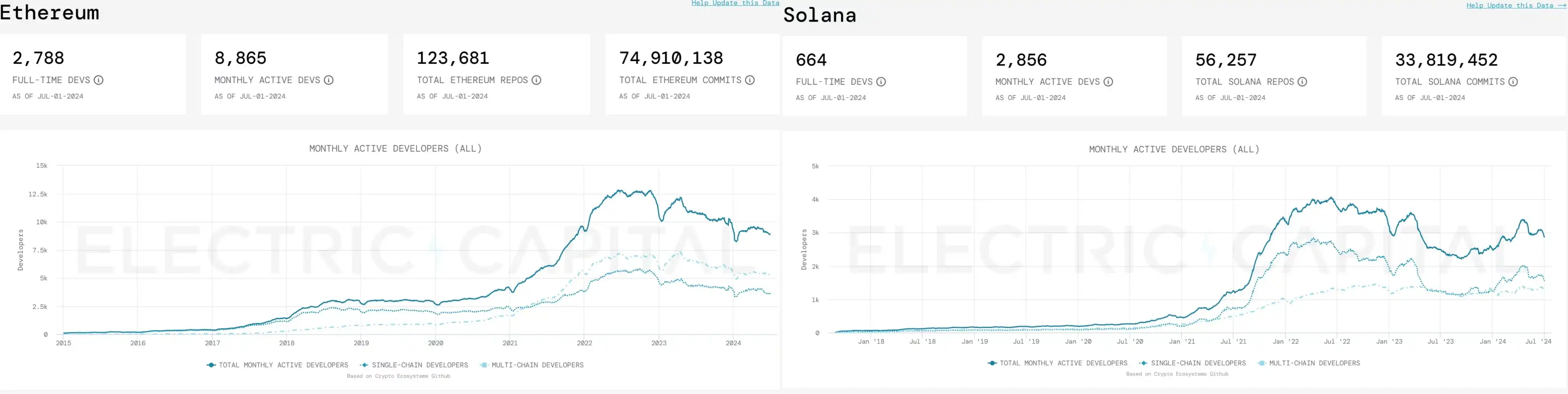
Task: Click the Ethereum section heading
Action: coord(49,13)
